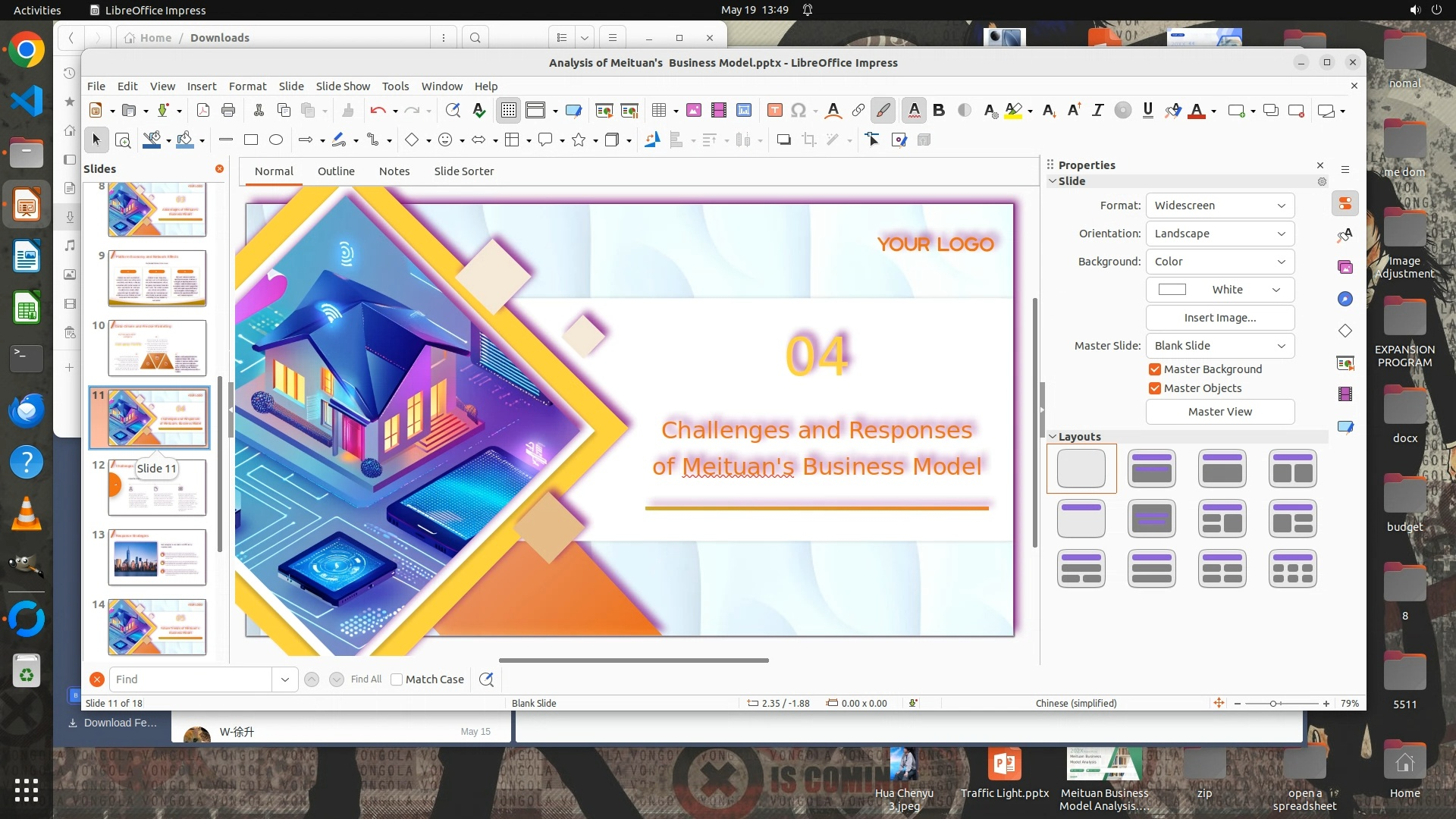Disable the Master Objects checkbox
The height and width of the screenshot is (819, 1456).
[1155, 388]
